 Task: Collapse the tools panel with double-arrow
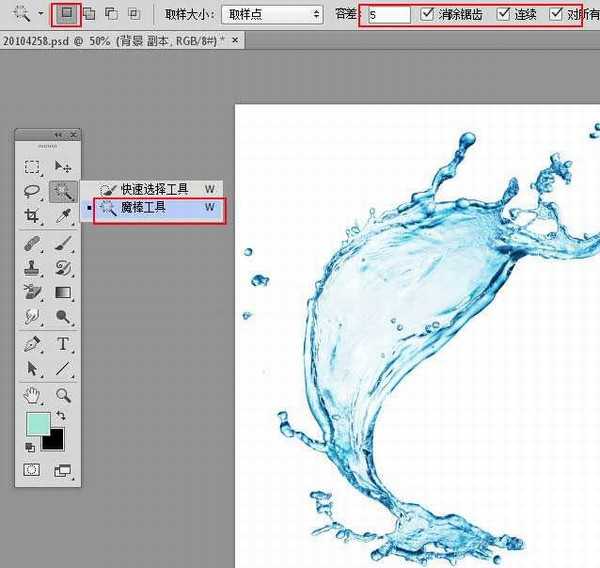click(x=58, y=135)
